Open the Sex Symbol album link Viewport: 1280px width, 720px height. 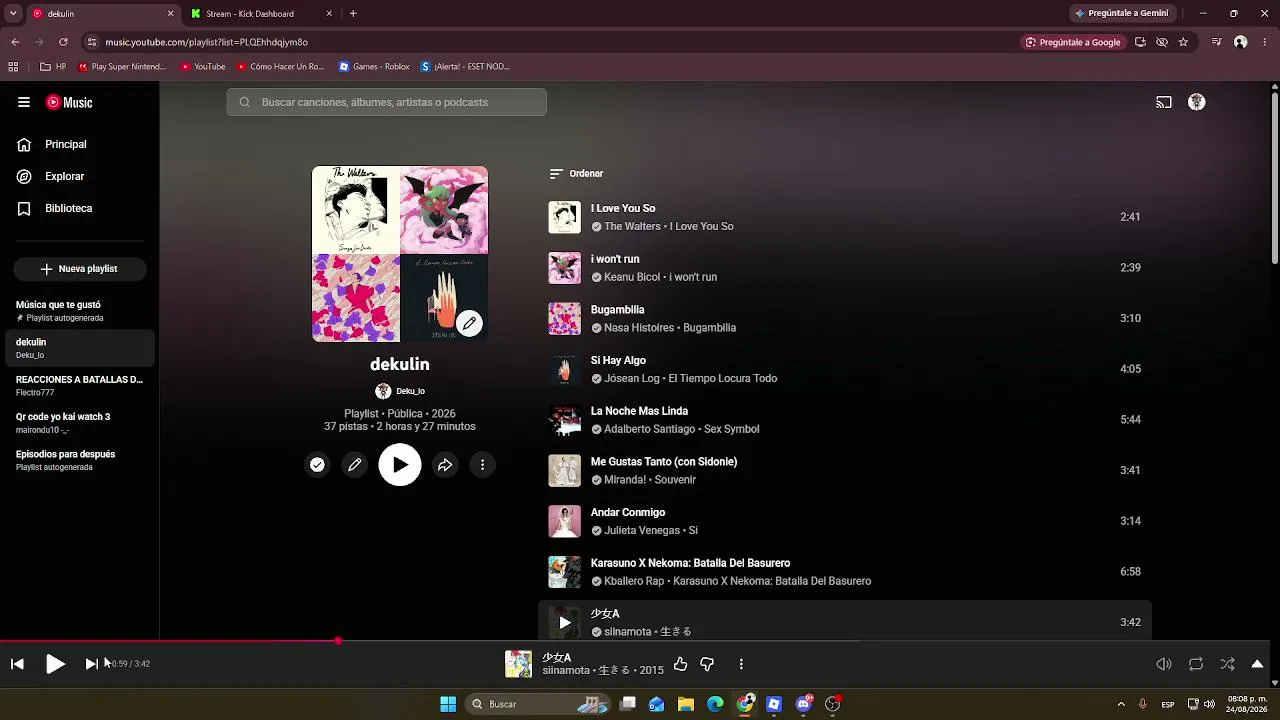(731, 430)
